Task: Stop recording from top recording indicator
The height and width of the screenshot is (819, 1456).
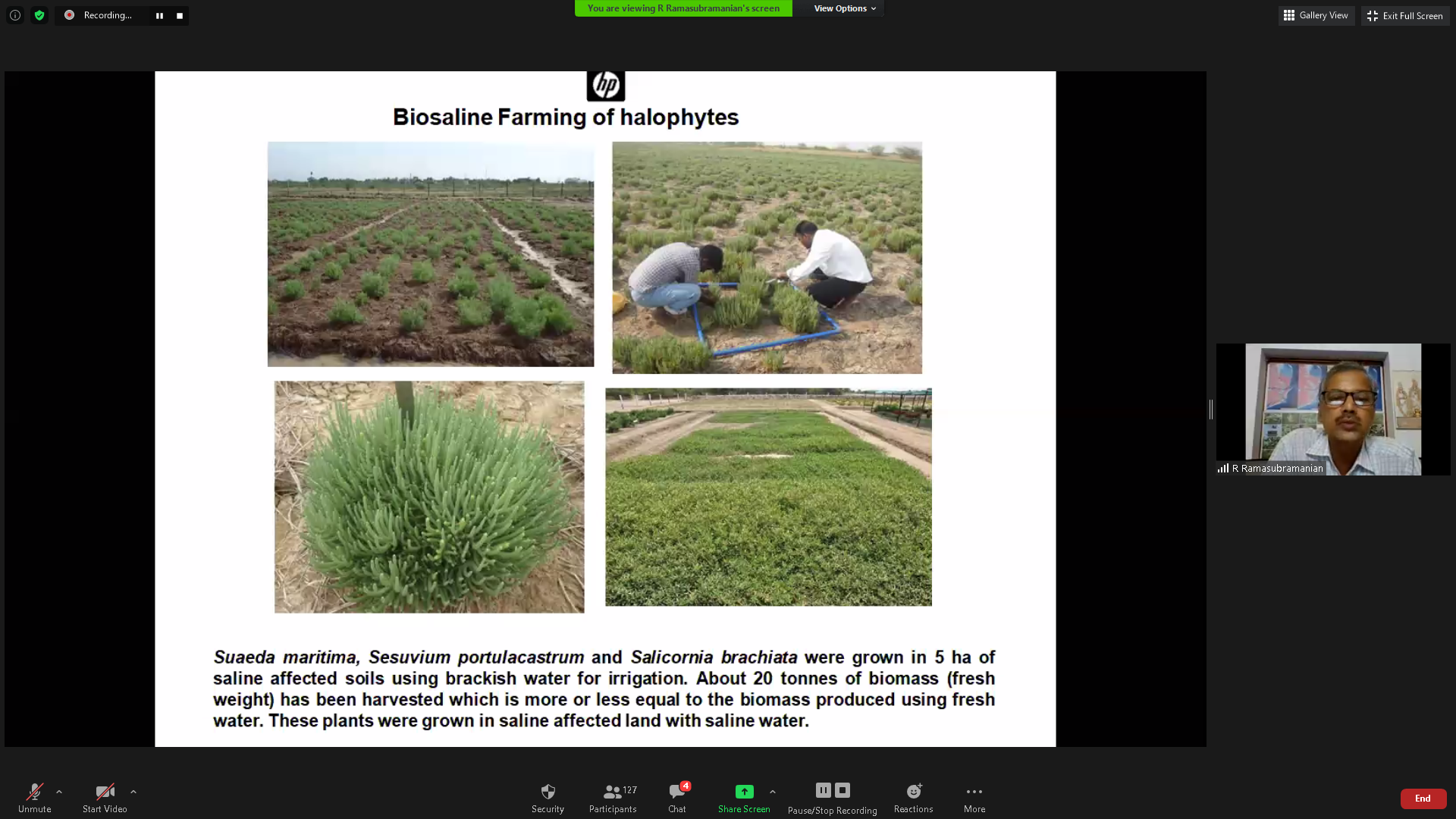Action: pos(180,15)
